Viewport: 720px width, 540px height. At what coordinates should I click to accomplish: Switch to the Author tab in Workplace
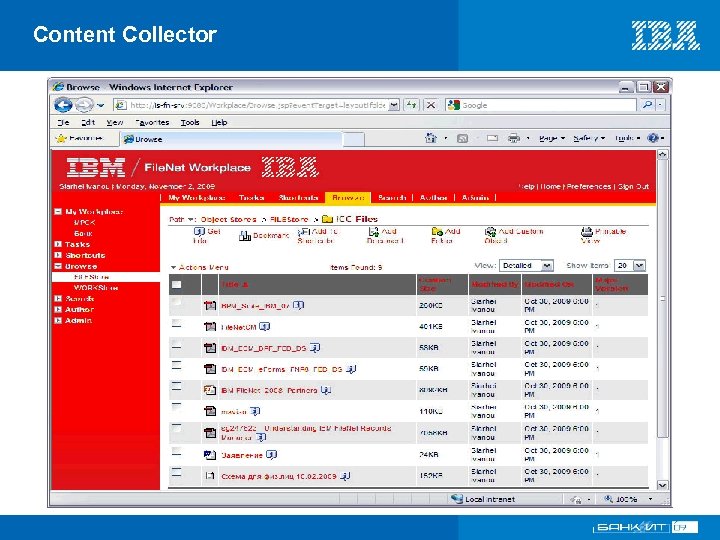[433, 197]
